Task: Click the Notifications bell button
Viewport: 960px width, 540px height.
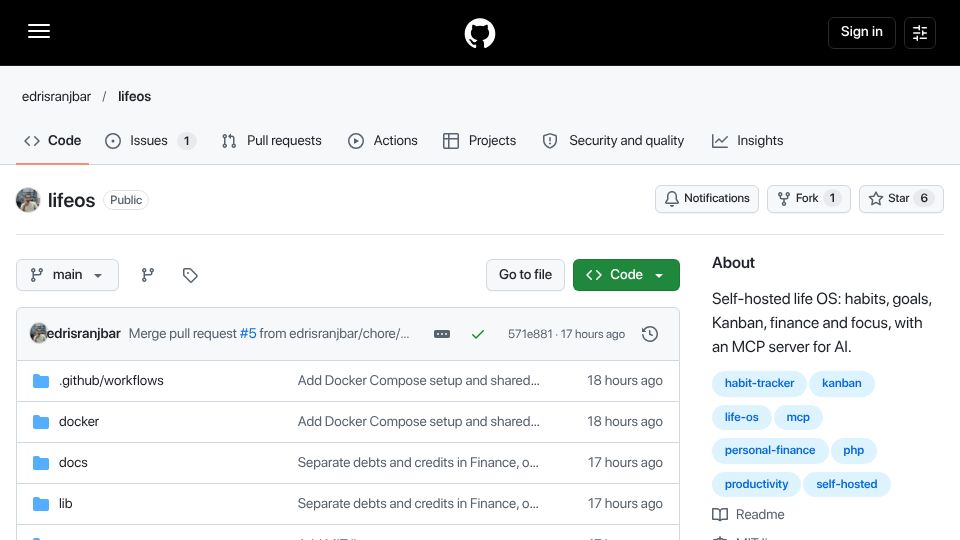Action: pos(707,198)
